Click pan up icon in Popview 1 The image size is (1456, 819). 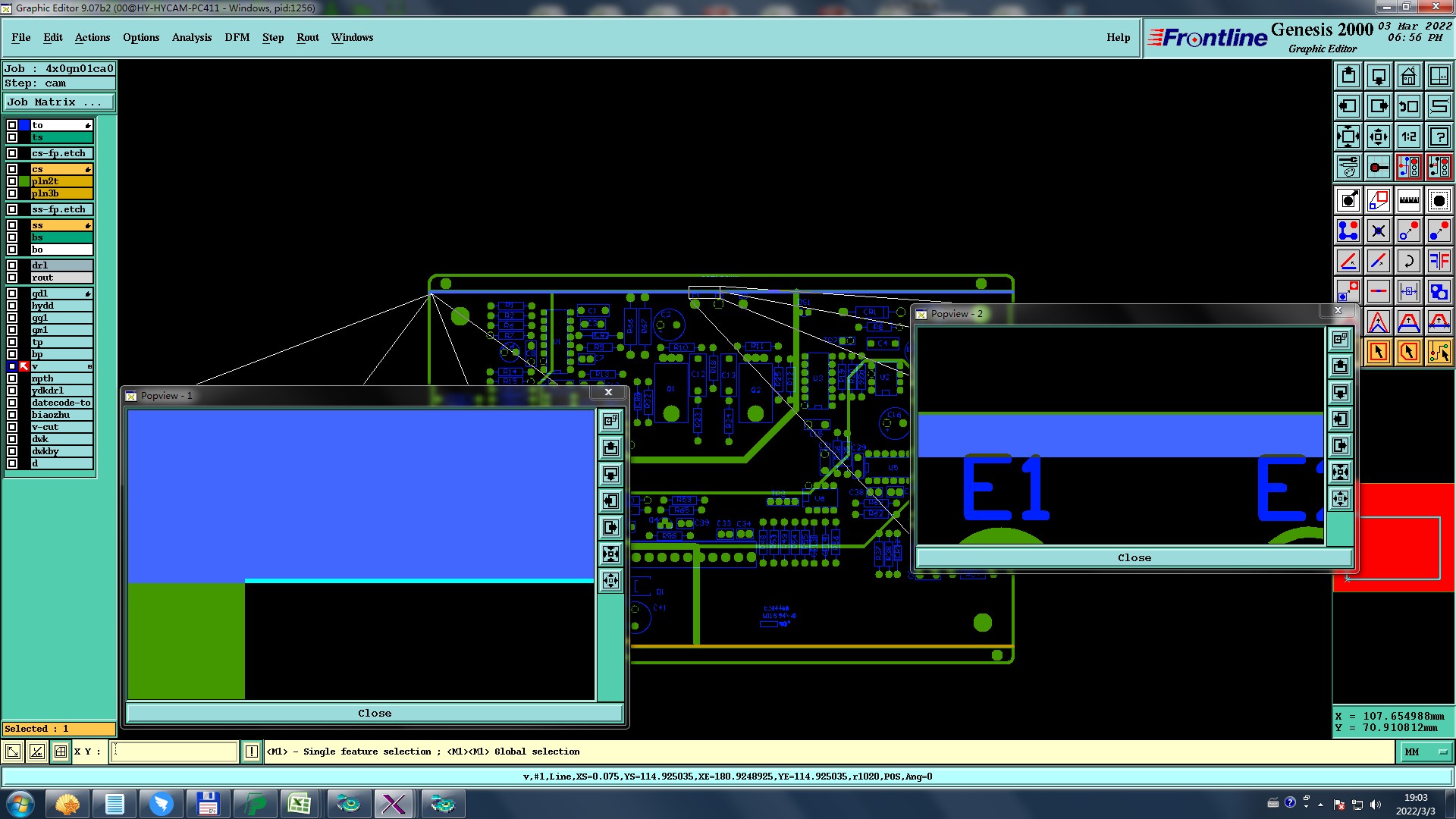610,448
